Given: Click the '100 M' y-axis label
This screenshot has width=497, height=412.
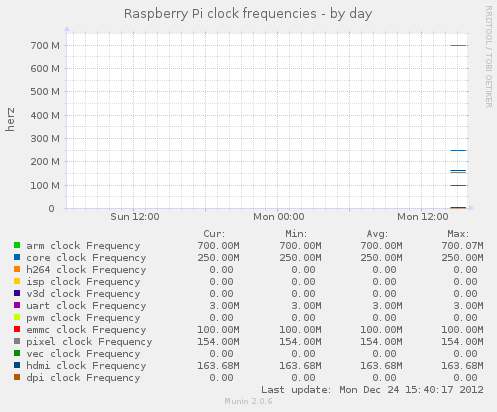Looking at the screenshot, I should [x=45, y=185].
